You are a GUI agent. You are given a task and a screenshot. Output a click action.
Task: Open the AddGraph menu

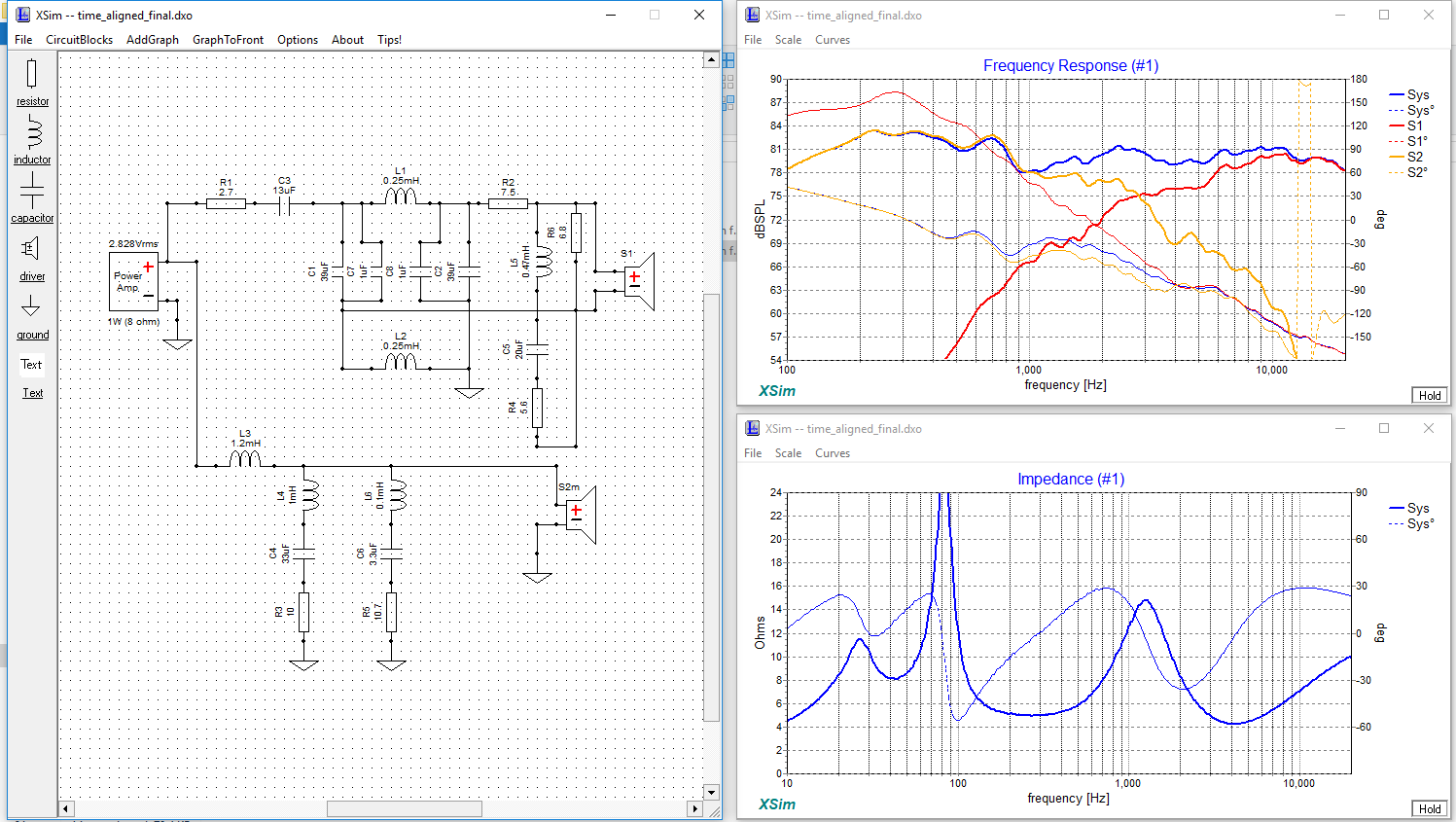[x=153, y=40]
